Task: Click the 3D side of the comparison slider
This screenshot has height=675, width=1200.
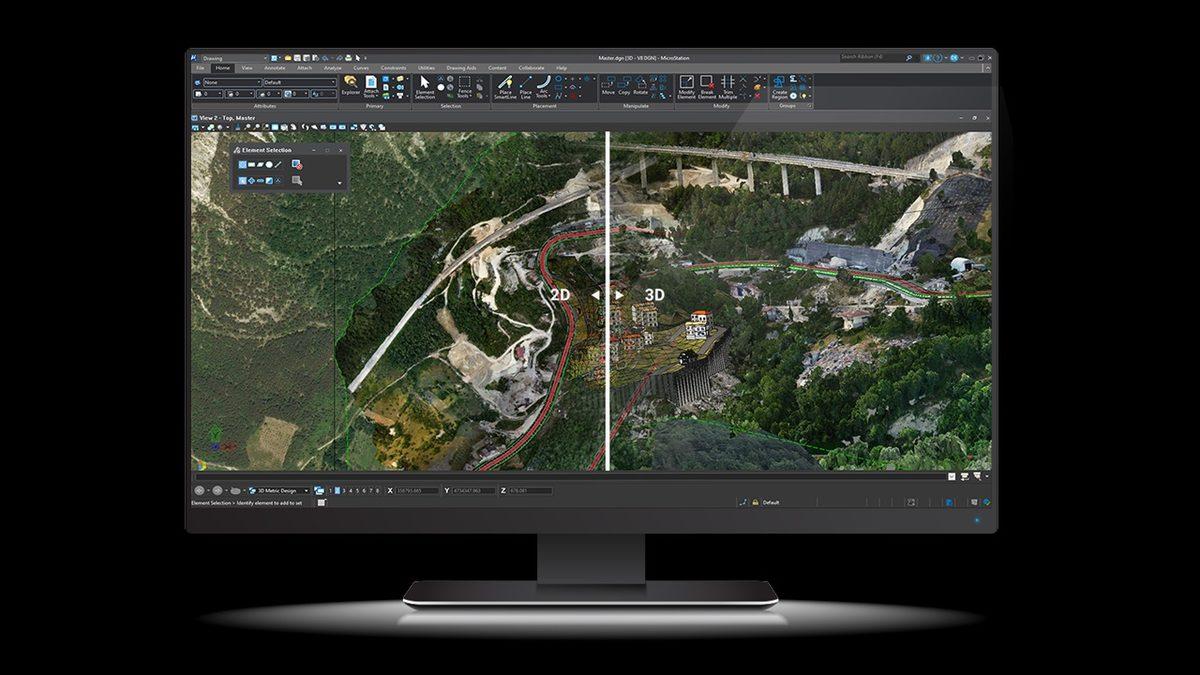Action: tap(655, 295)
